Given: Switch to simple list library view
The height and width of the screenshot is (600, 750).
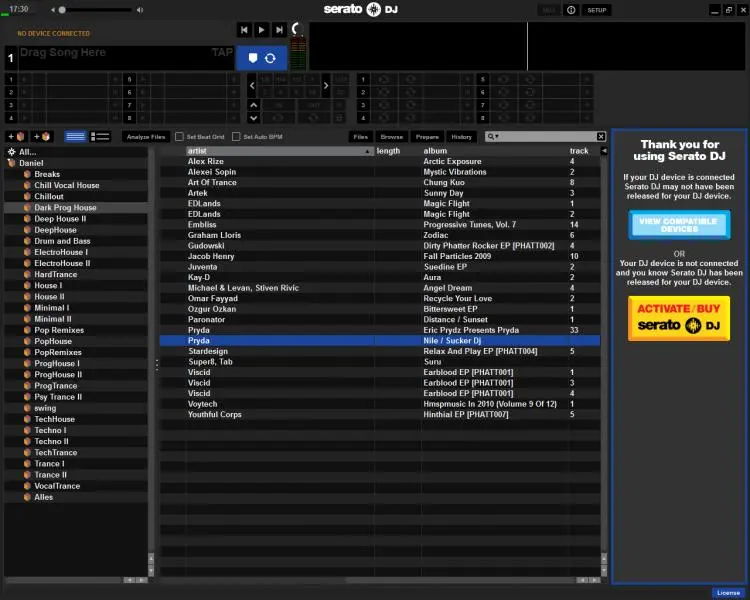Looking at the screenshot, I should pyautogui.click(x=75, y=136).
